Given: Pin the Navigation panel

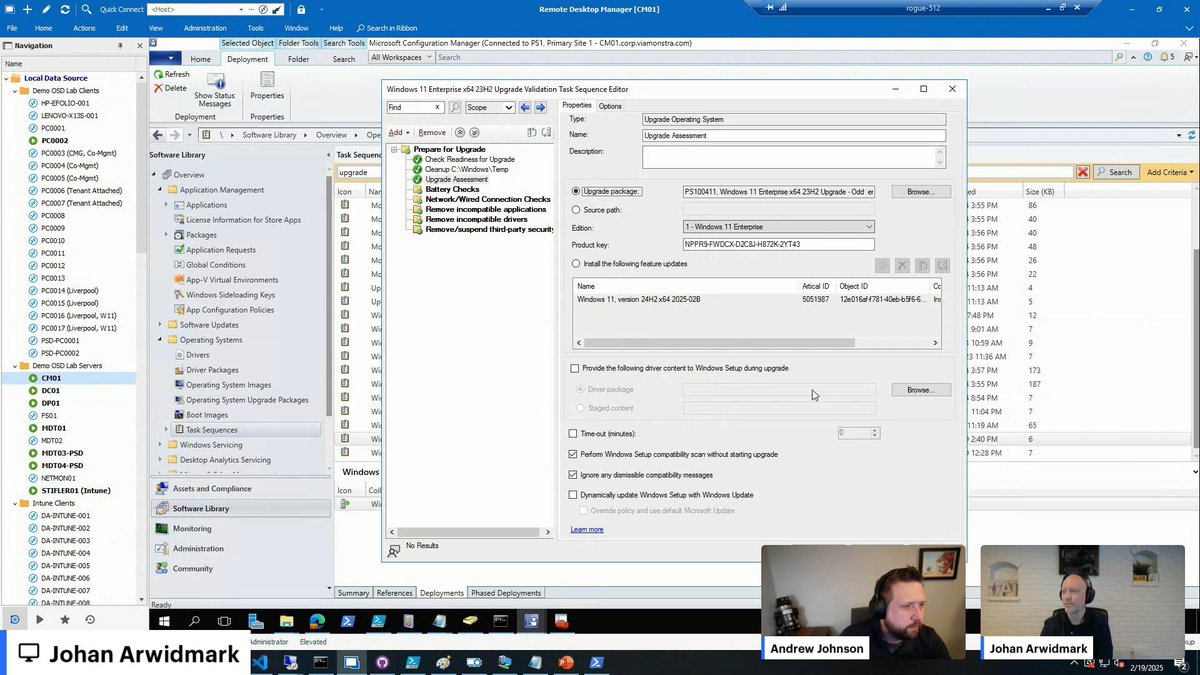Looking at the screenshot, I should pyautogui.click(x=120, y=45).
